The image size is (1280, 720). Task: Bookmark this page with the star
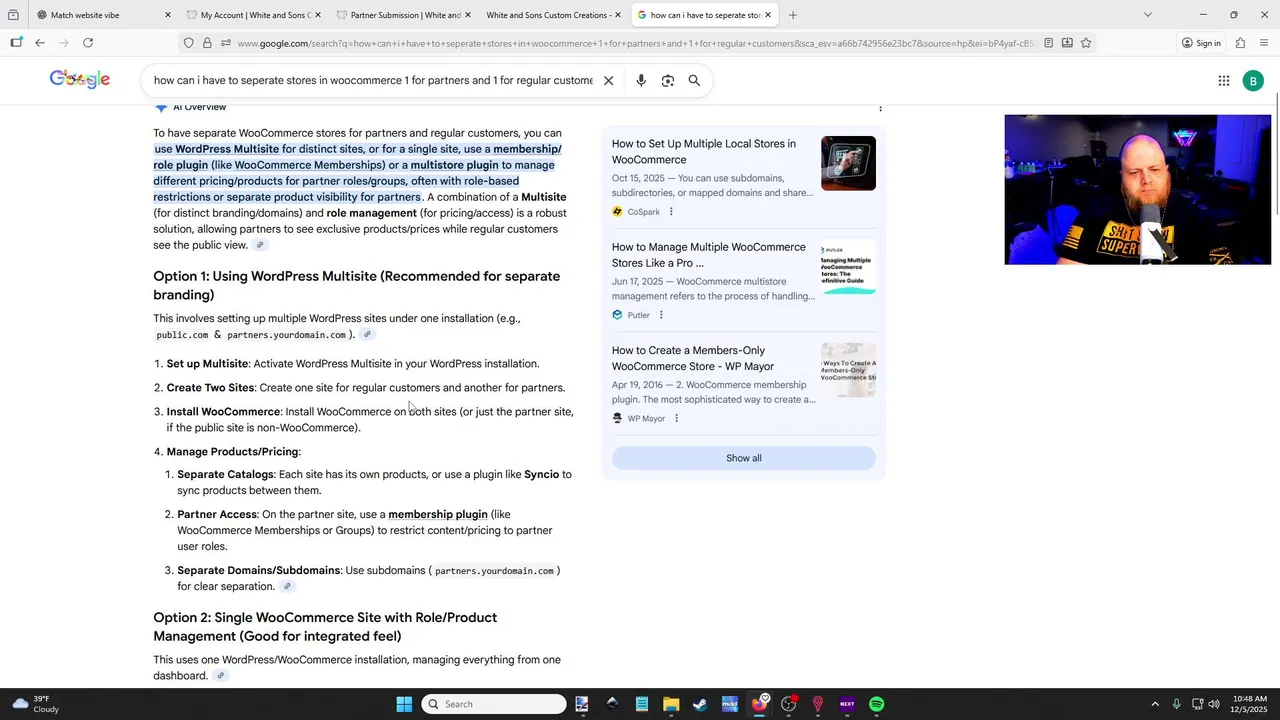(x=1086, y=43)
